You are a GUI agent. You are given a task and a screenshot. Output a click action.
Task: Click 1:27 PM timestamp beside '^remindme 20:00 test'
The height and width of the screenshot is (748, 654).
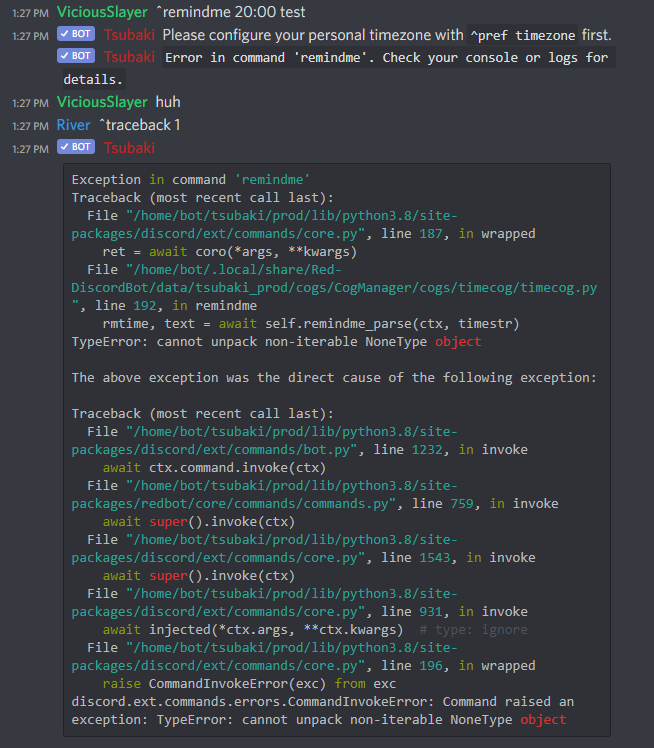[x=31, y=13]
